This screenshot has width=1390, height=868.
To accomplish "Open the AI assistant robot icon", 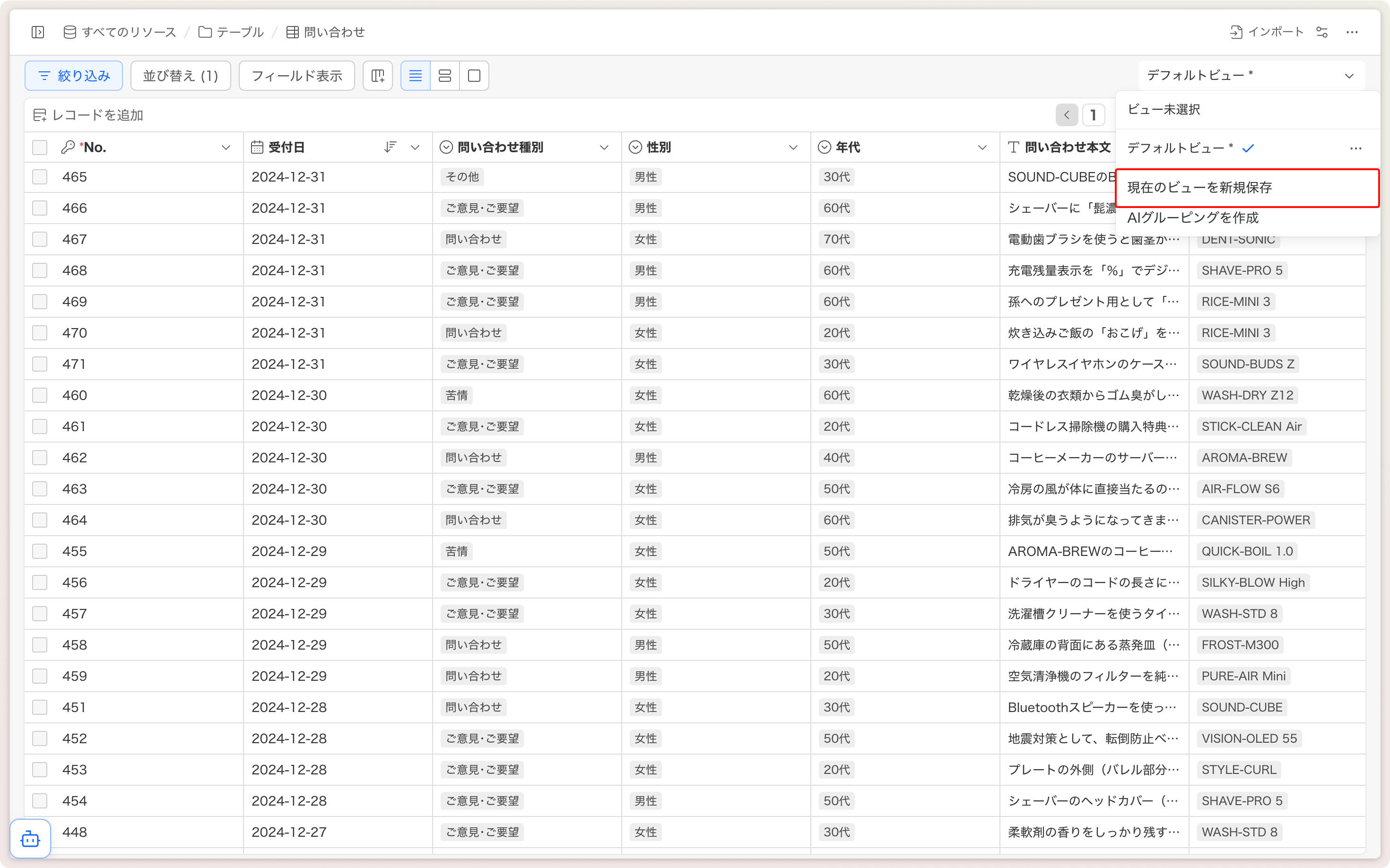I will pyautogui.click(x=30, y=839).
